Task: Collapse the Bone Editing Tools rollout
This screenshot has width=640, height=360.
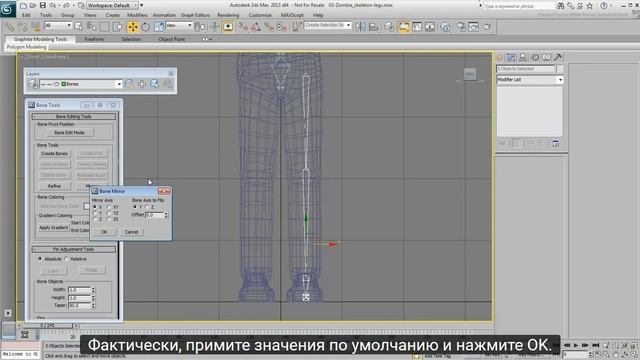Action: tap(74, 116)
